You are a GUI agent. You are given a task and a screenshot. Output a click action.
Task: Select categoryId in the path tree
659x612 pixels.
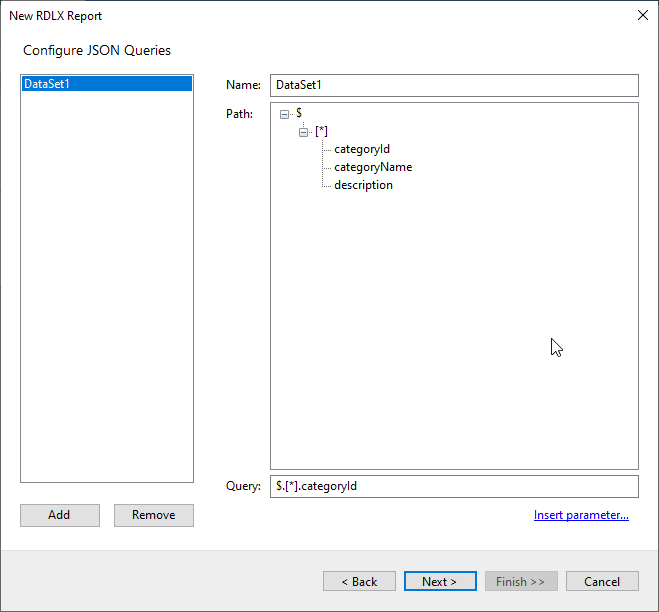pyautogui.click(x=362, y=149)
